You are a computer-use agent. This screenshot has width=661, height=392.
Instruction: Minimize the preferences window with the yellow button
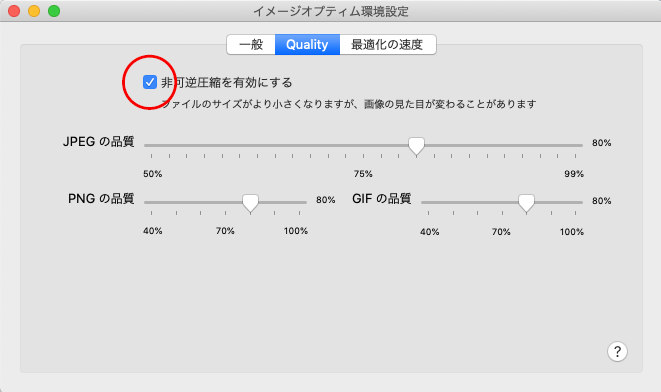coord(34,11)
